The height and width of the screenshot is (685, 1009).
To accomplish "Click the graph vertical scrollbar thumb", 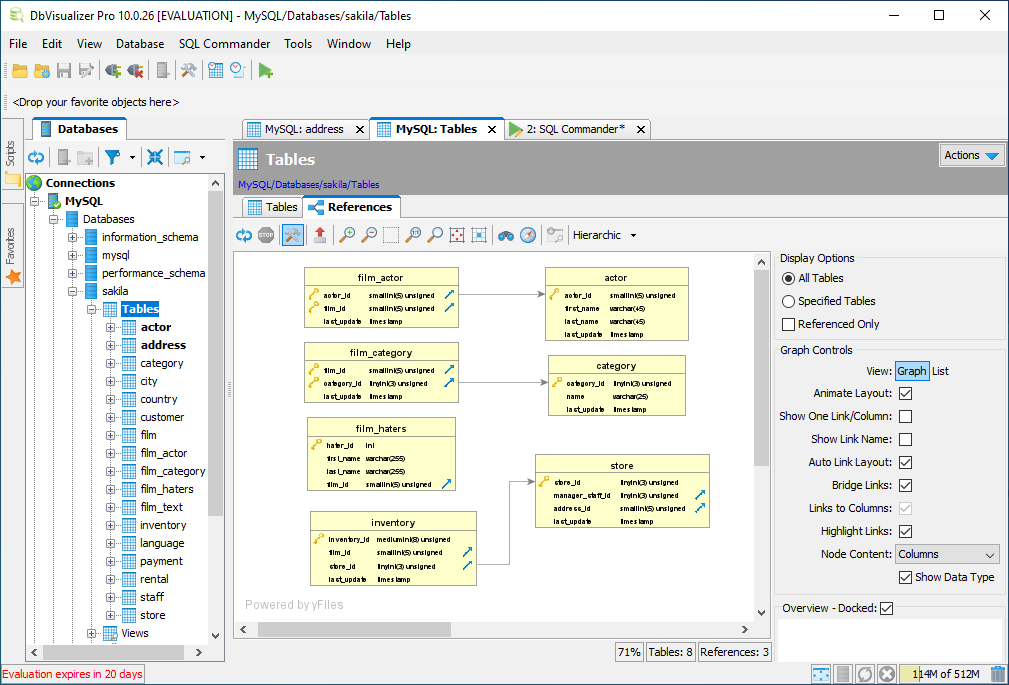I will point(761,368).
